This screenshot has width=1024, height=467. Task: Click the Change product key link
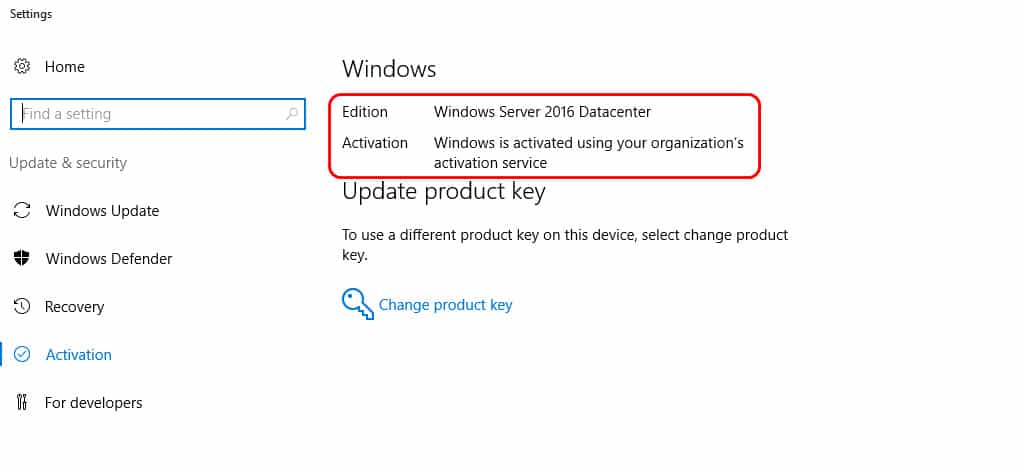(x=445, y=305)
